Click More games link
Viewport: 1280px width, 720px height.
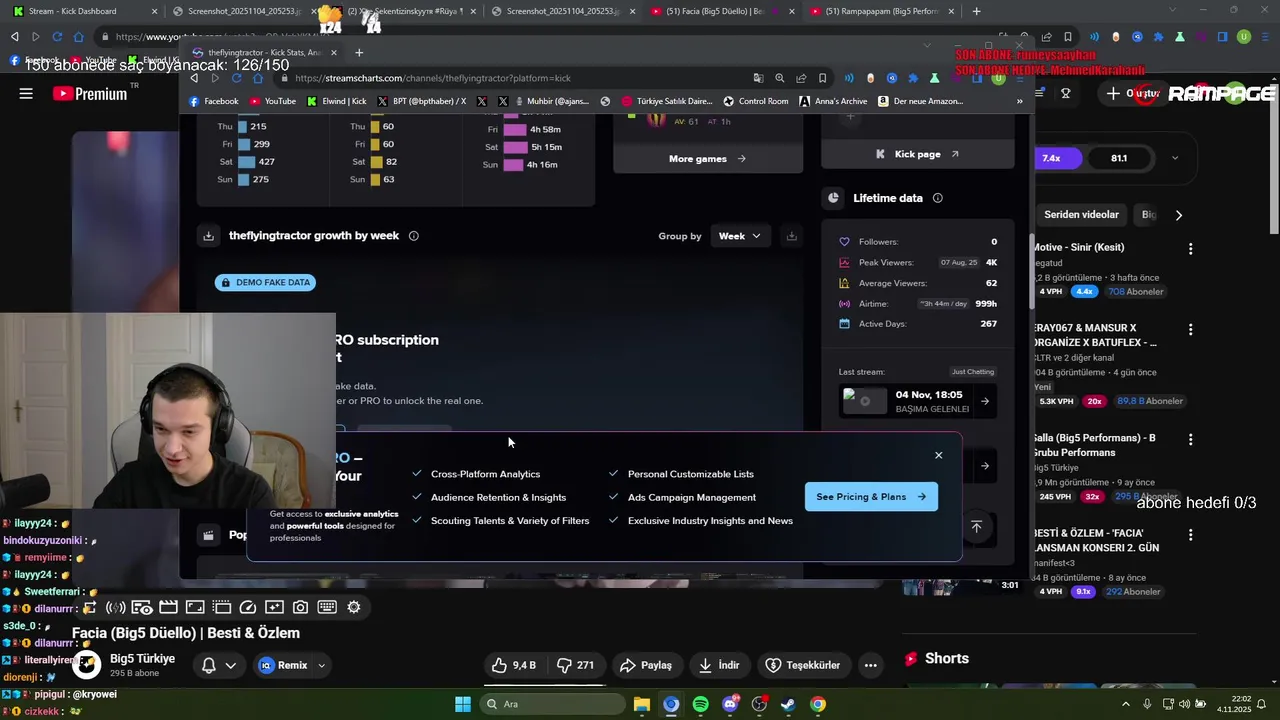(707, 158)
